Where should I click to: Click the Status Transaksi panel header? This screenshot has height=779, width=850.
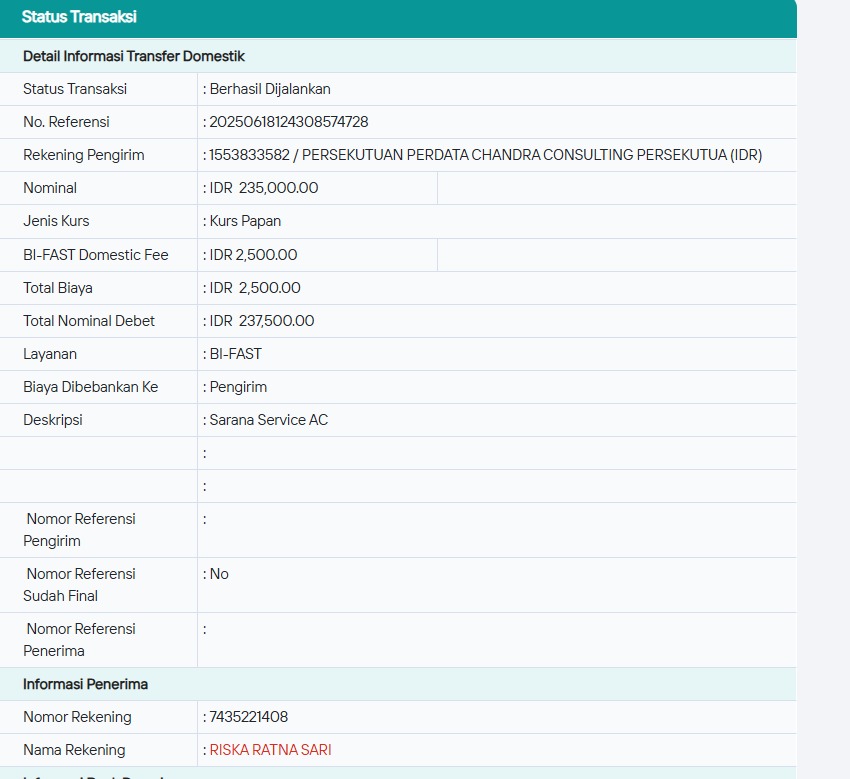coord(80,17)
